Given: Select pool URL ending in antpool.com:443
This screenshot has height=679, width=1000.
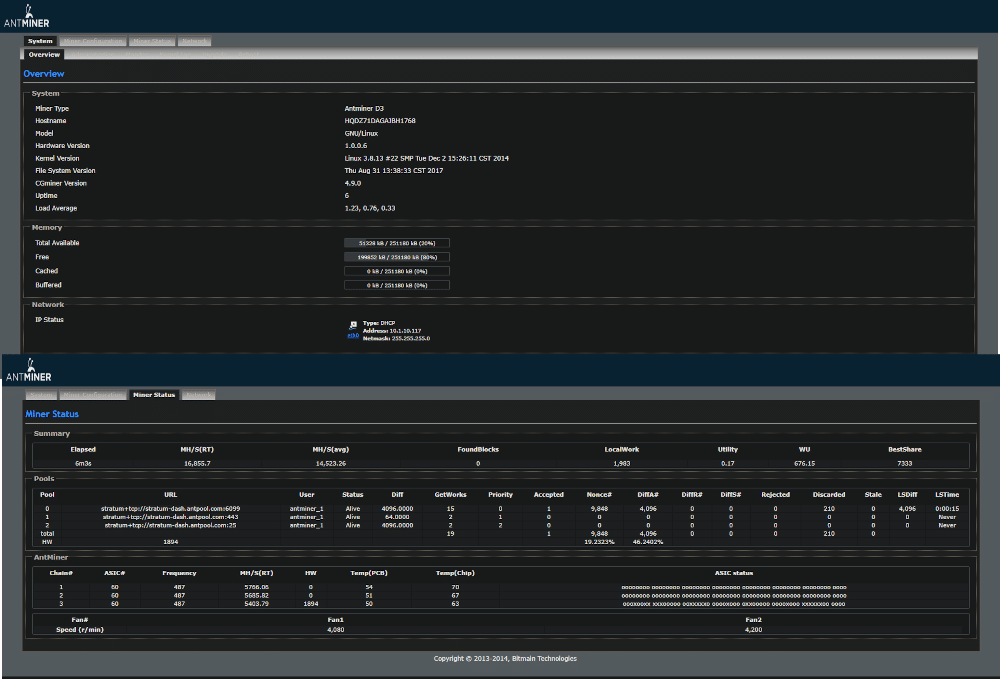Looking at the screenshot, I should click(x=170, y=517).
